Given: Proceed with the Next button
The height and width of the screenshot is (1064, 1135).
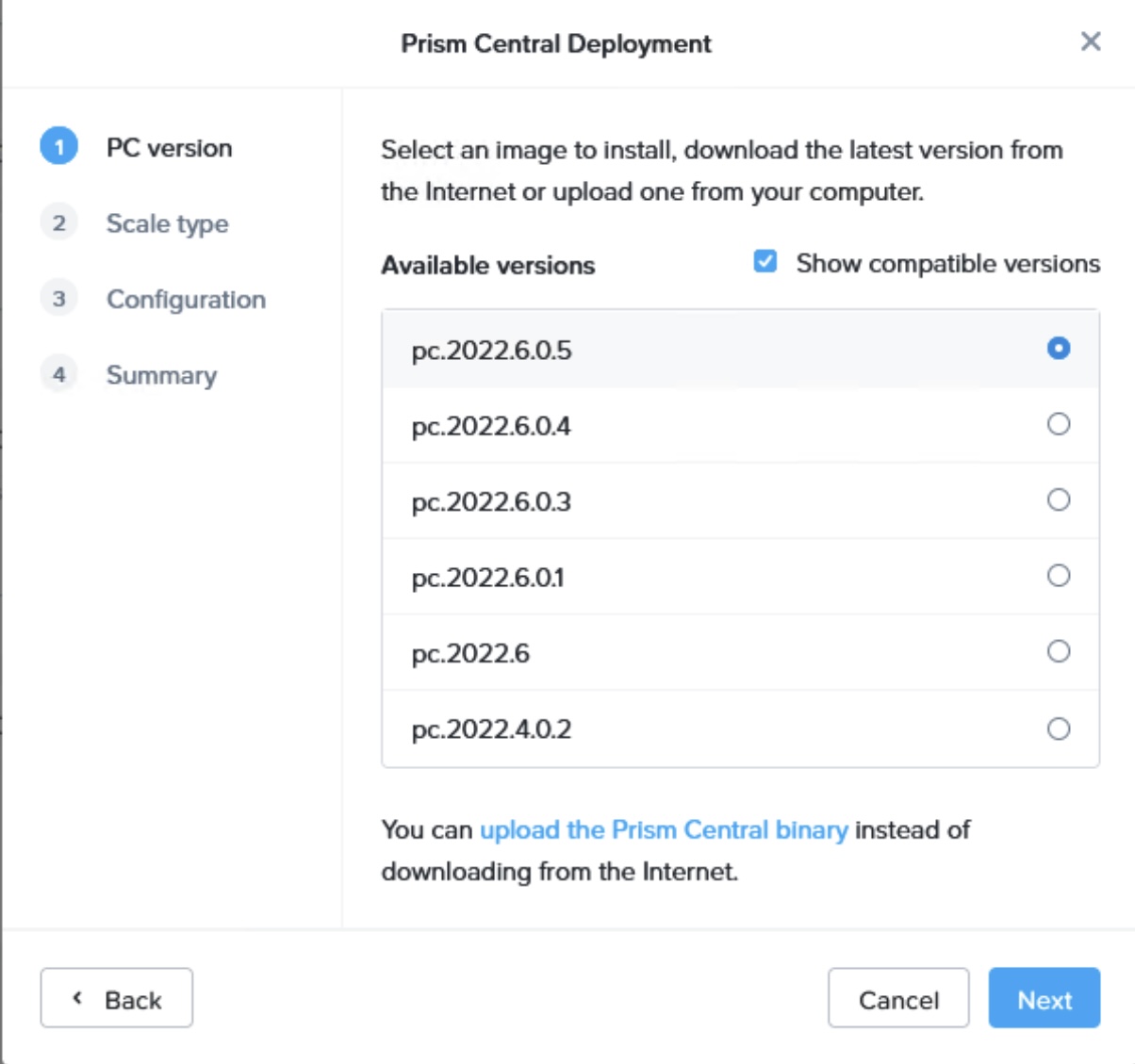Looking at the screenshot, I should click(x=1044, y=998).
